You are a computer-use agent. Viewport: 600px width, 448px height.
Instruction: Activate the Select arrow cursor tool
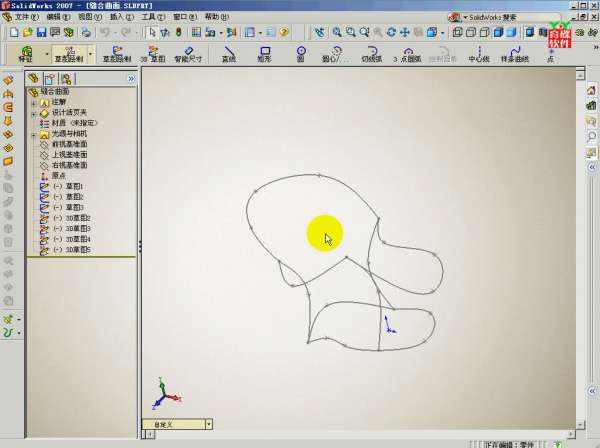[152, 33]
